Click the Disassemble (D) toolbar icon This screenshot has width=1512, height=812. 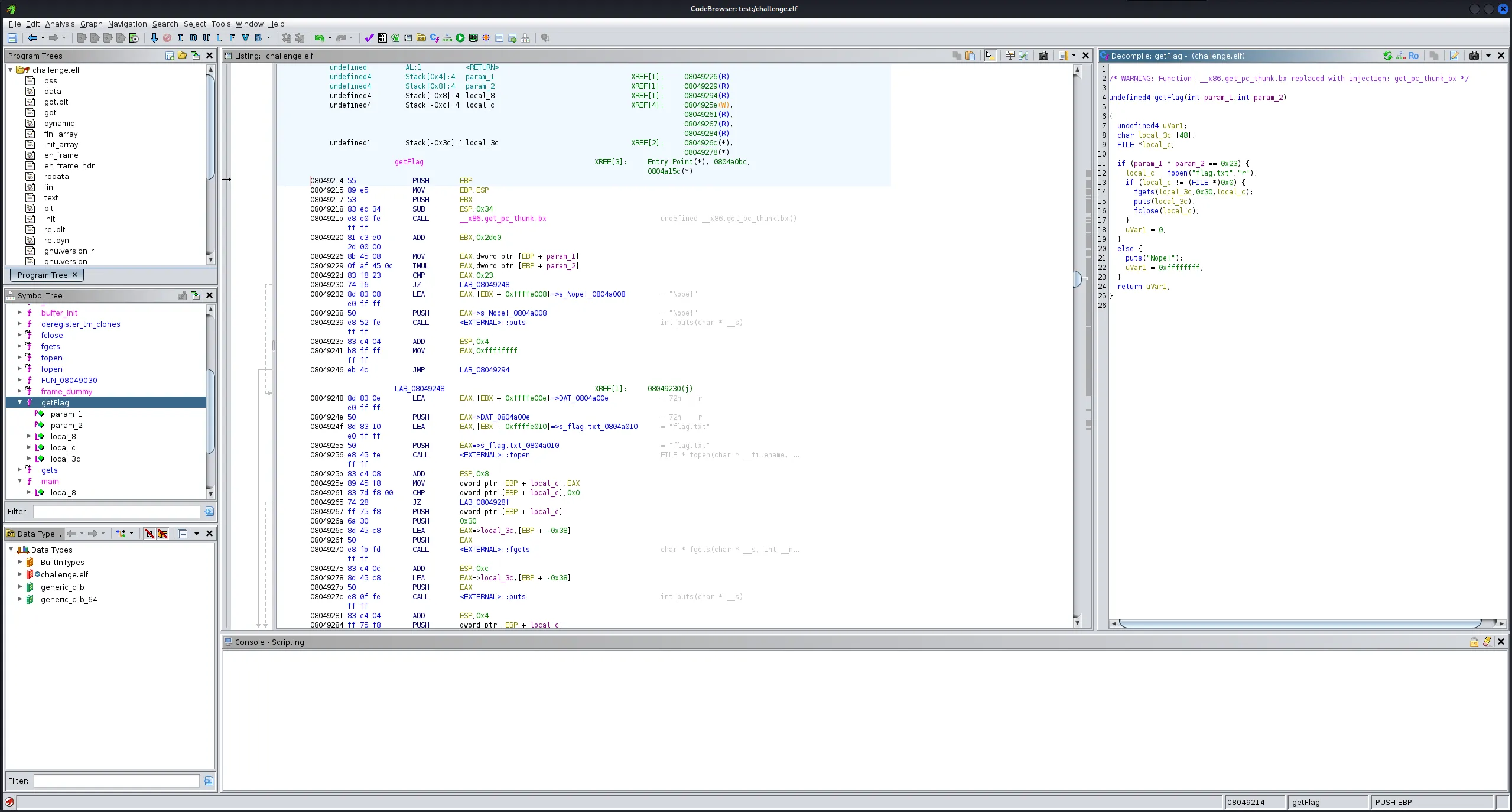point(193,38)
